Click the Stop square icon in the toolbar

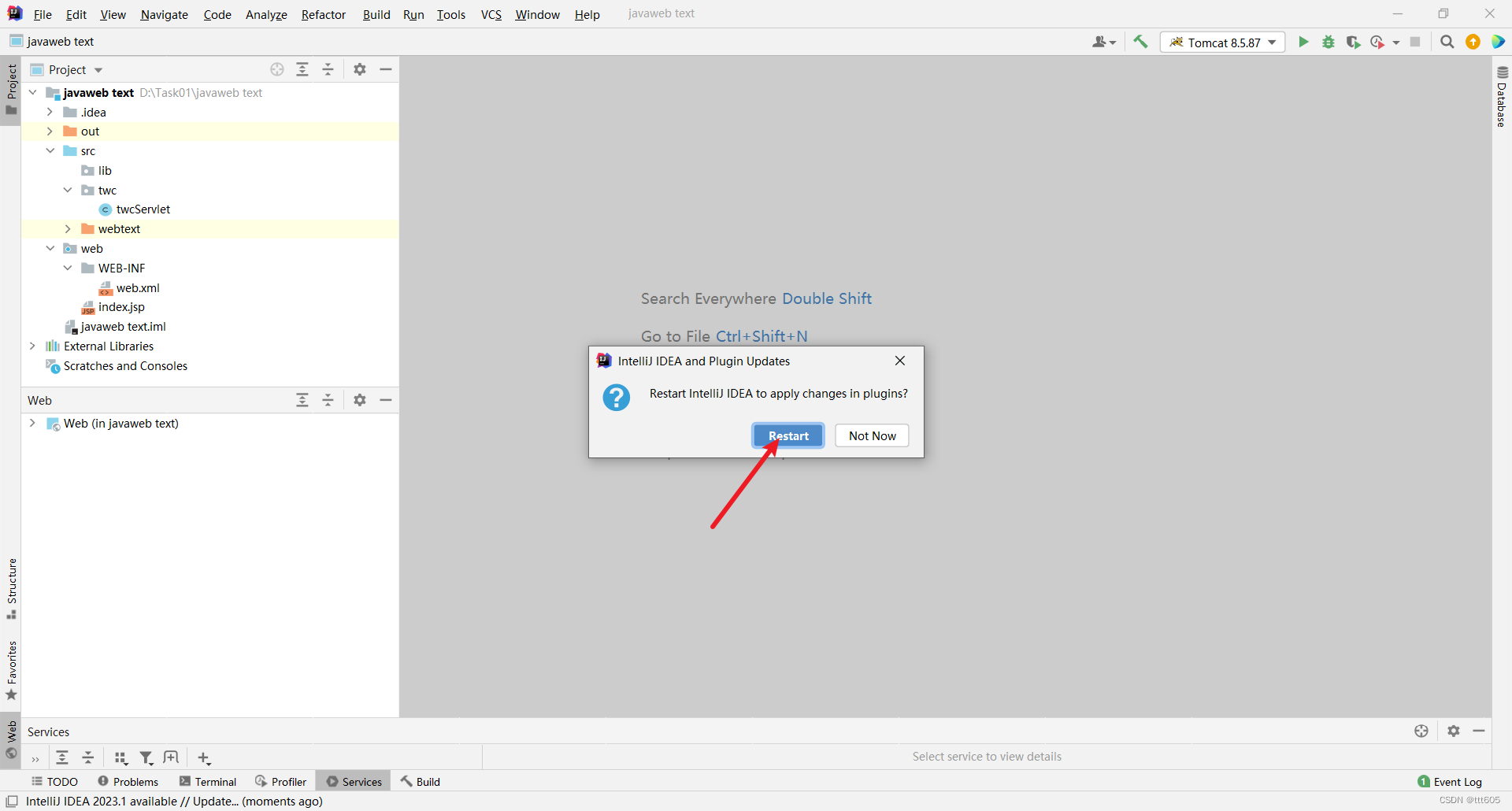pyautogui.click(x=1415, y=42)
